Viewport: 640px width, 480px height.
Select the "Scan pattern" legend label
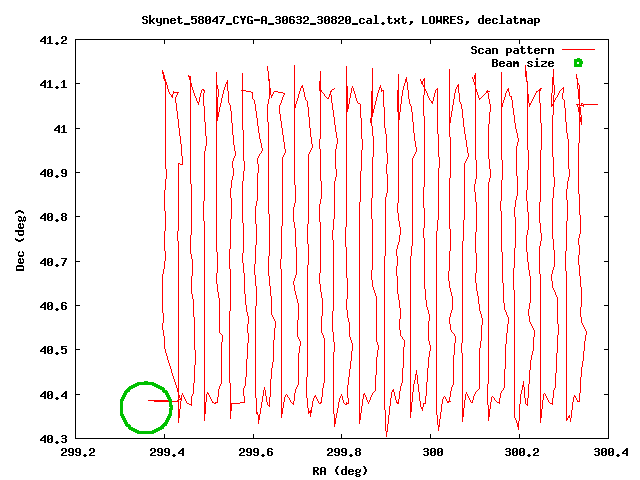[512, 50]
